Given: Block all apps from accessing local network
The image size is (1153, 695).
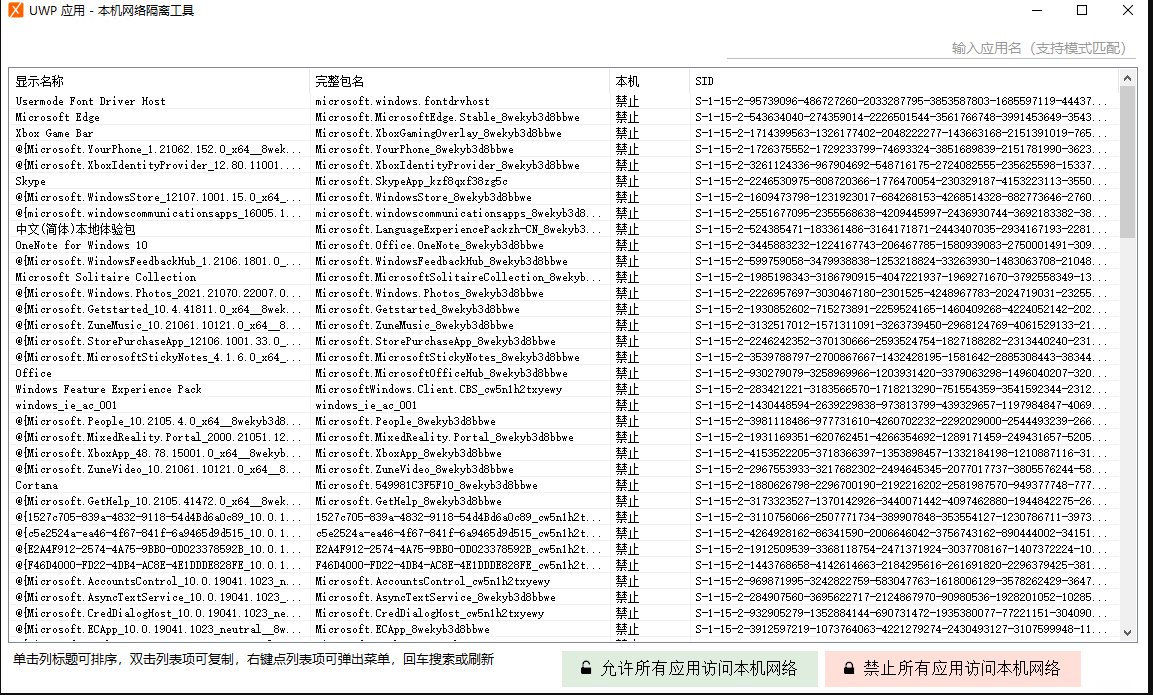Looking at the screenshot, I should point(953,669).
